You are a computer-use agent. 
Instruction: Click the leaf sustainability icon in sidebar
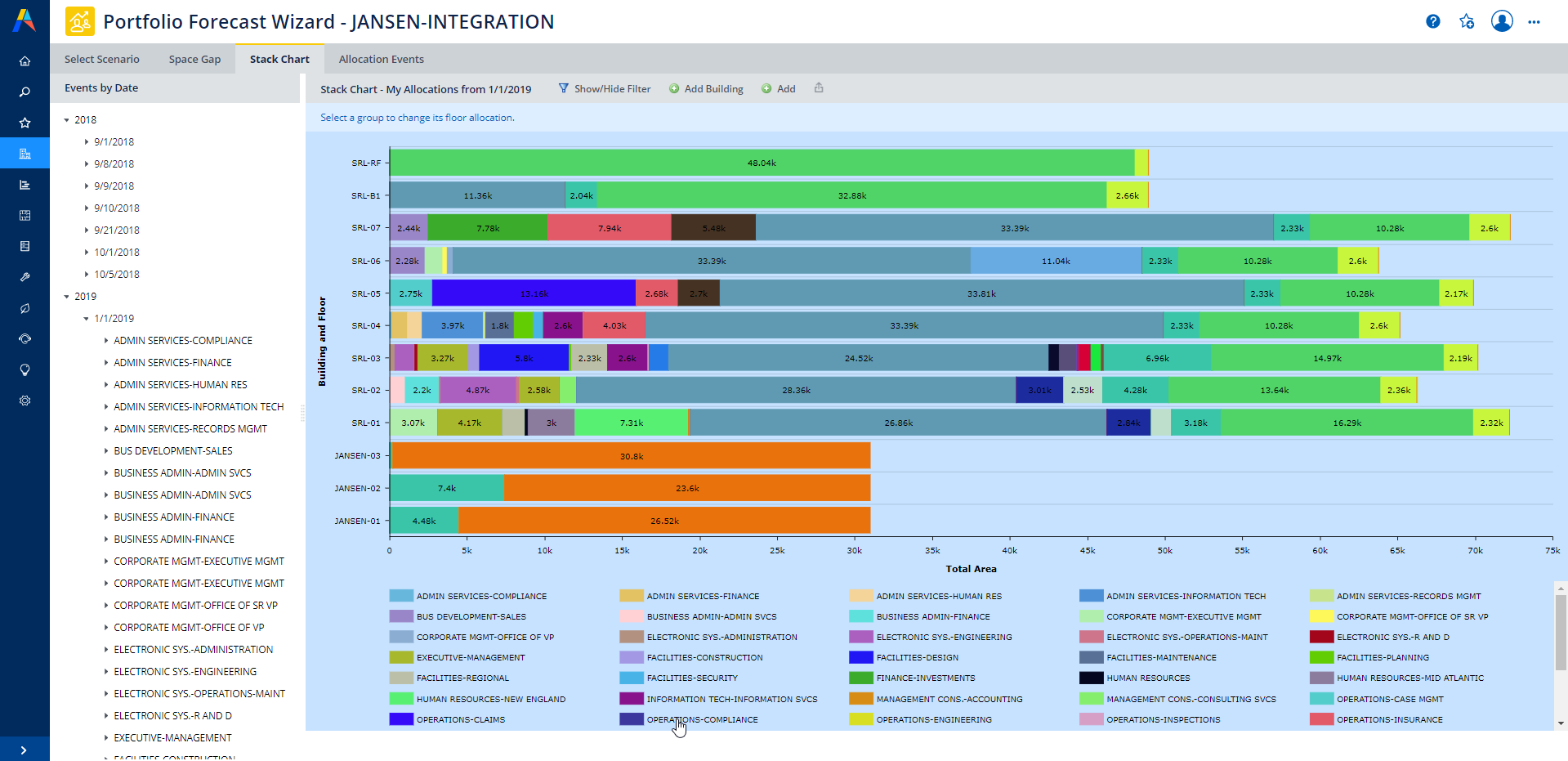(x=25, y=308)
